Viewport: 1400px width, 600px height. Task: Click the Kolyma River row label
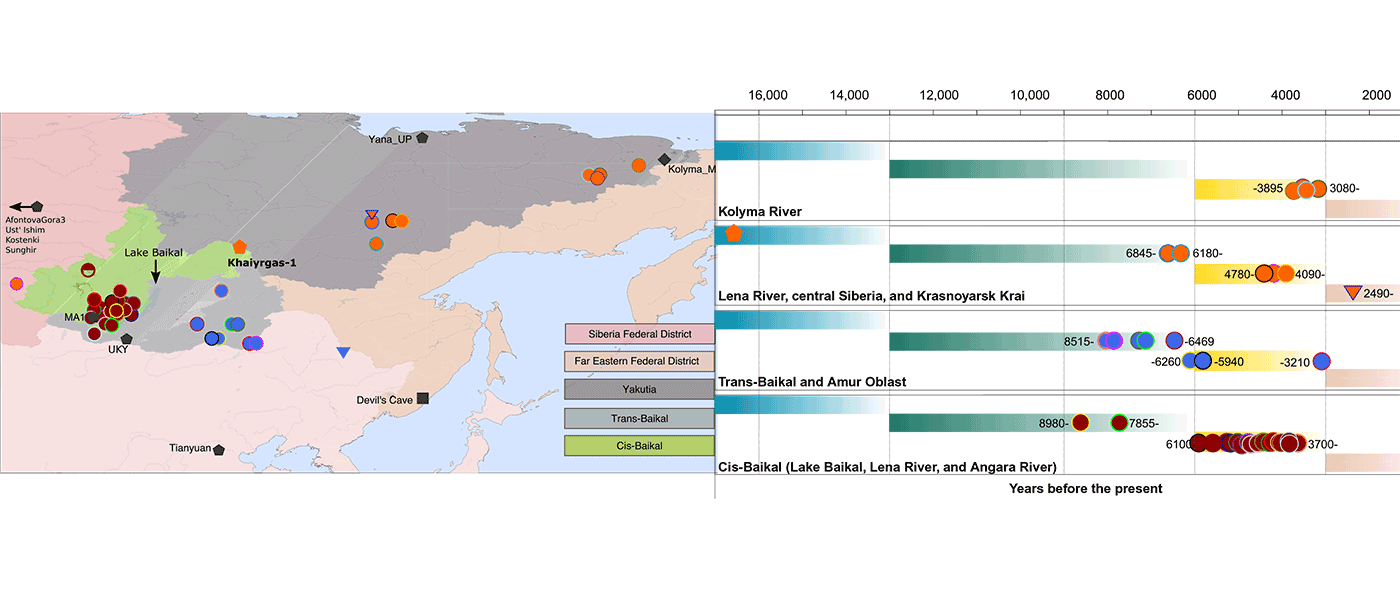(x=760, y=212)
